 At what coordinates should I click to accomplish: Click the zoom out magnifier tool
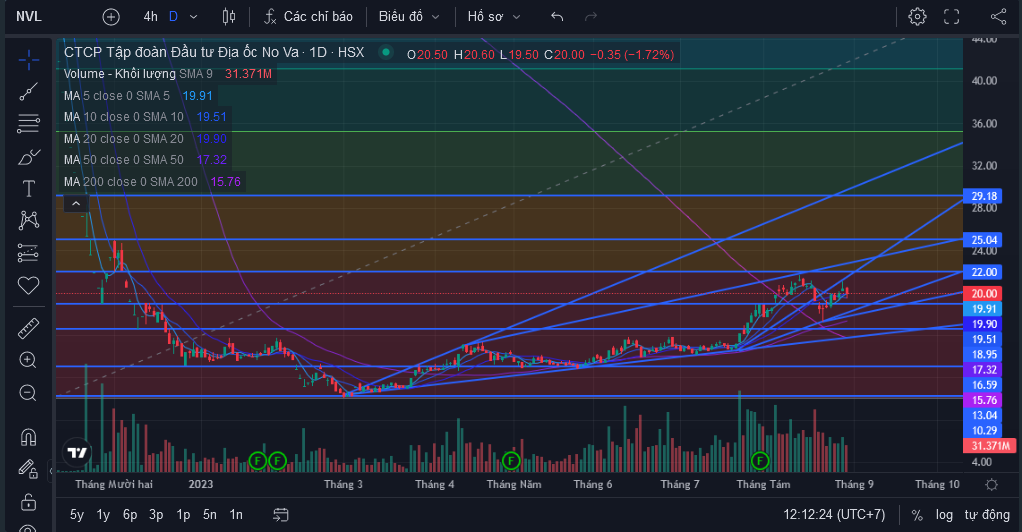(28, 392)
